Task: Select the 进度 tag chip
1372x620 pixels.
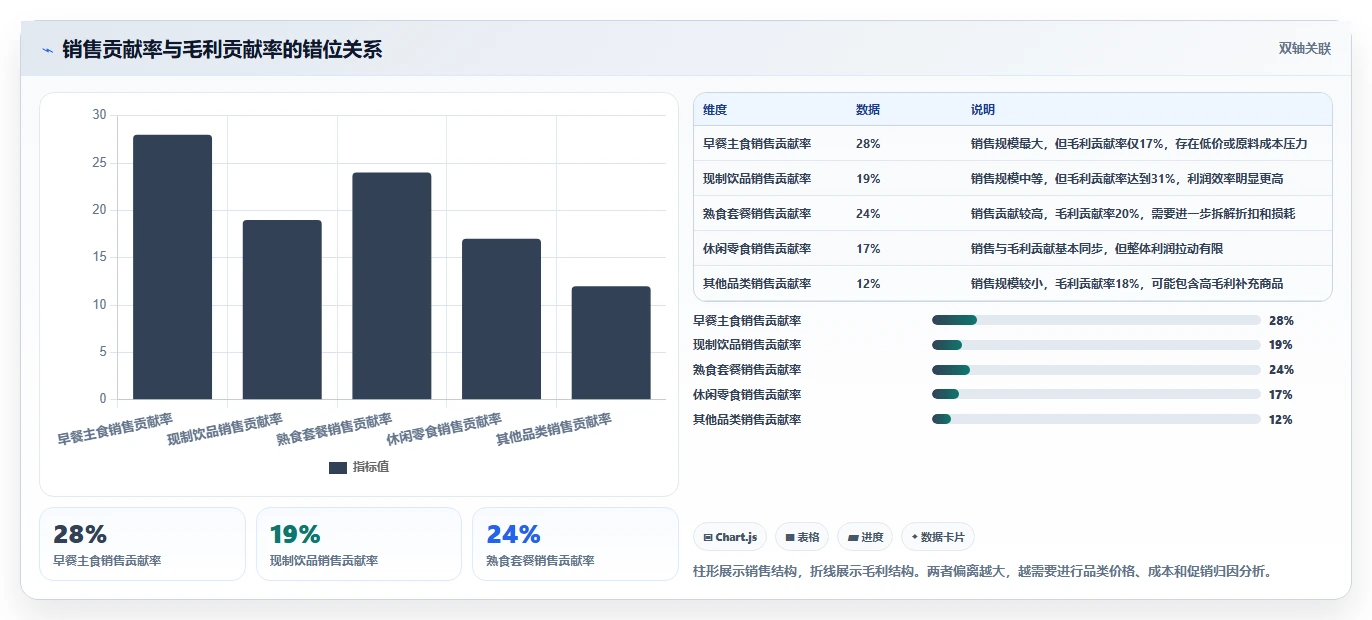Action: point(865,537)
